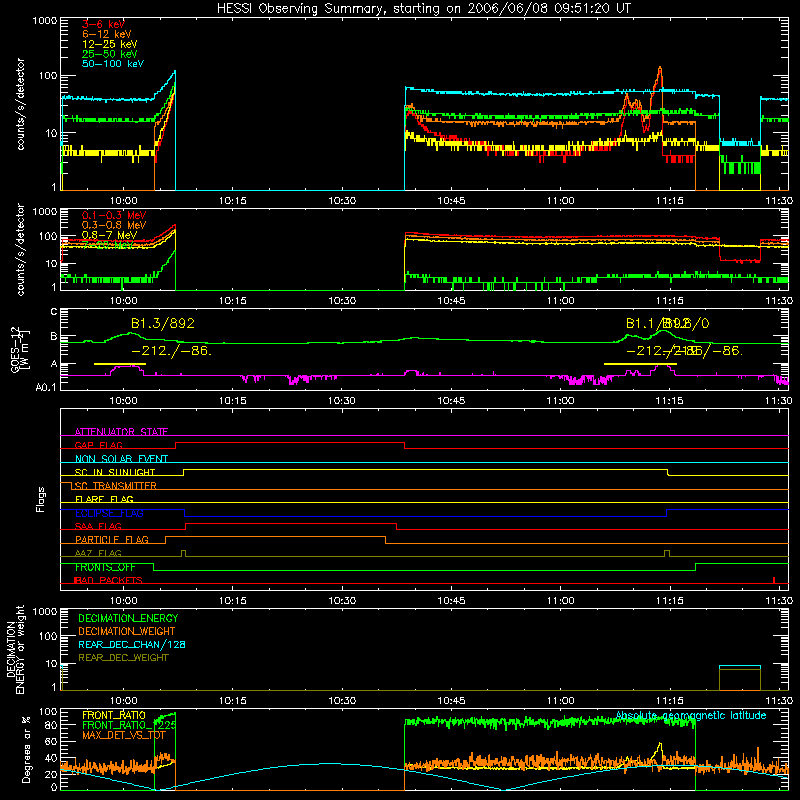Select the green FRONTS_OFF flag label

[105, 567]
